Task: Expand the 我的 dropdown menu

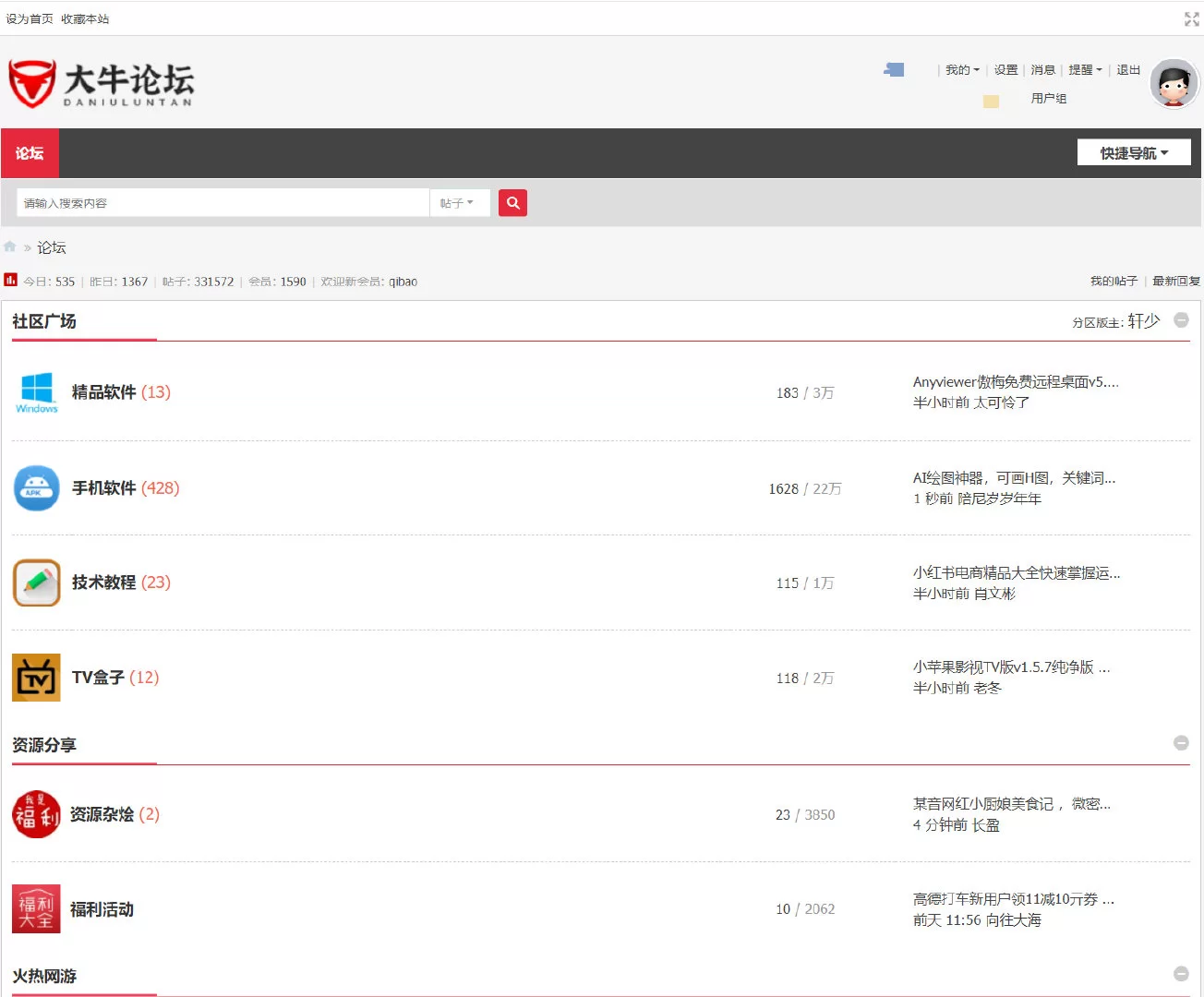Action: click(962, 70)
